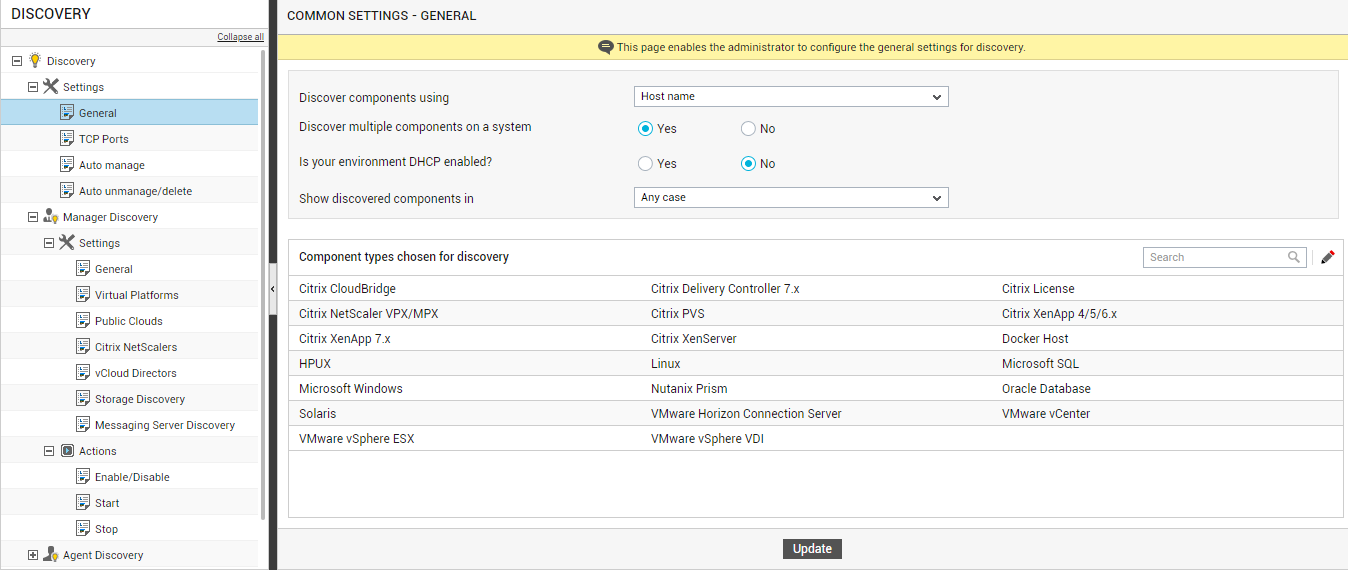Viewport: 1348px width, 570px height.
Task: Collapse the sidebar using splitter arrow
Action: click(x=273, y=288)
